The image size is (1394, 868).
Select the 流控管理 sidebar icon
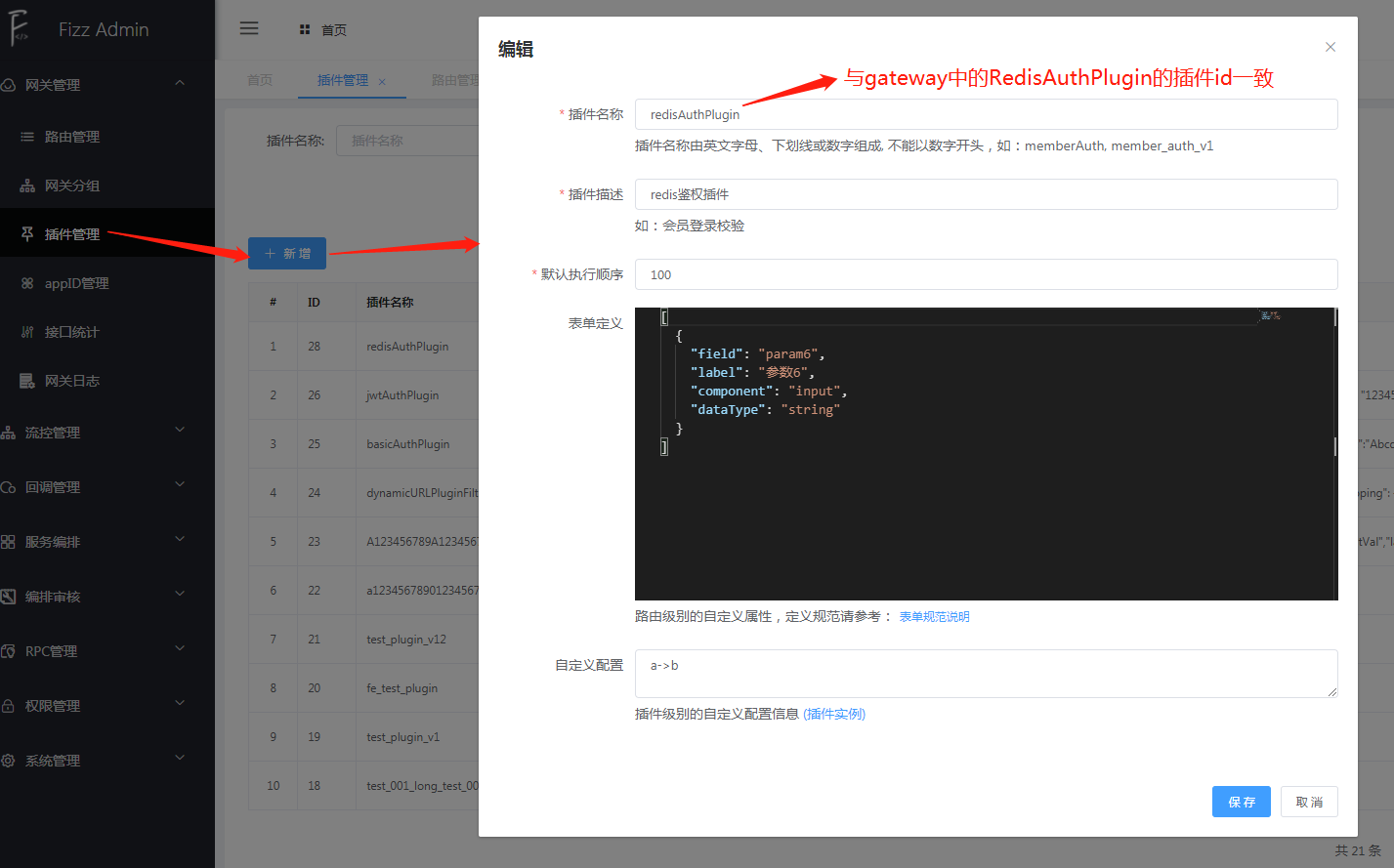click(x=13, y=432)
